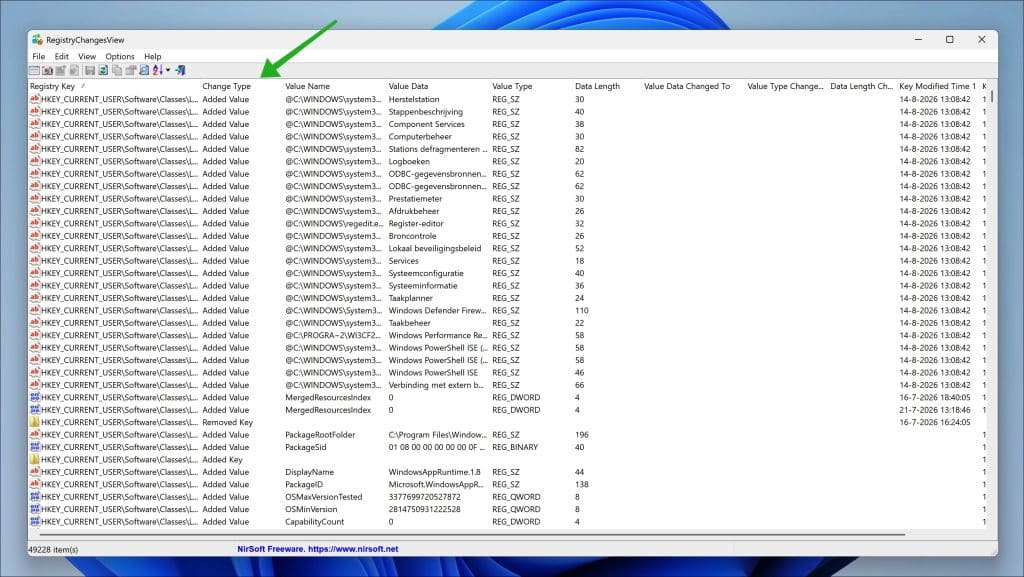Select the Systeemconfiguratie value data cell
The image size is (1024, 577).
pos(426,273)
